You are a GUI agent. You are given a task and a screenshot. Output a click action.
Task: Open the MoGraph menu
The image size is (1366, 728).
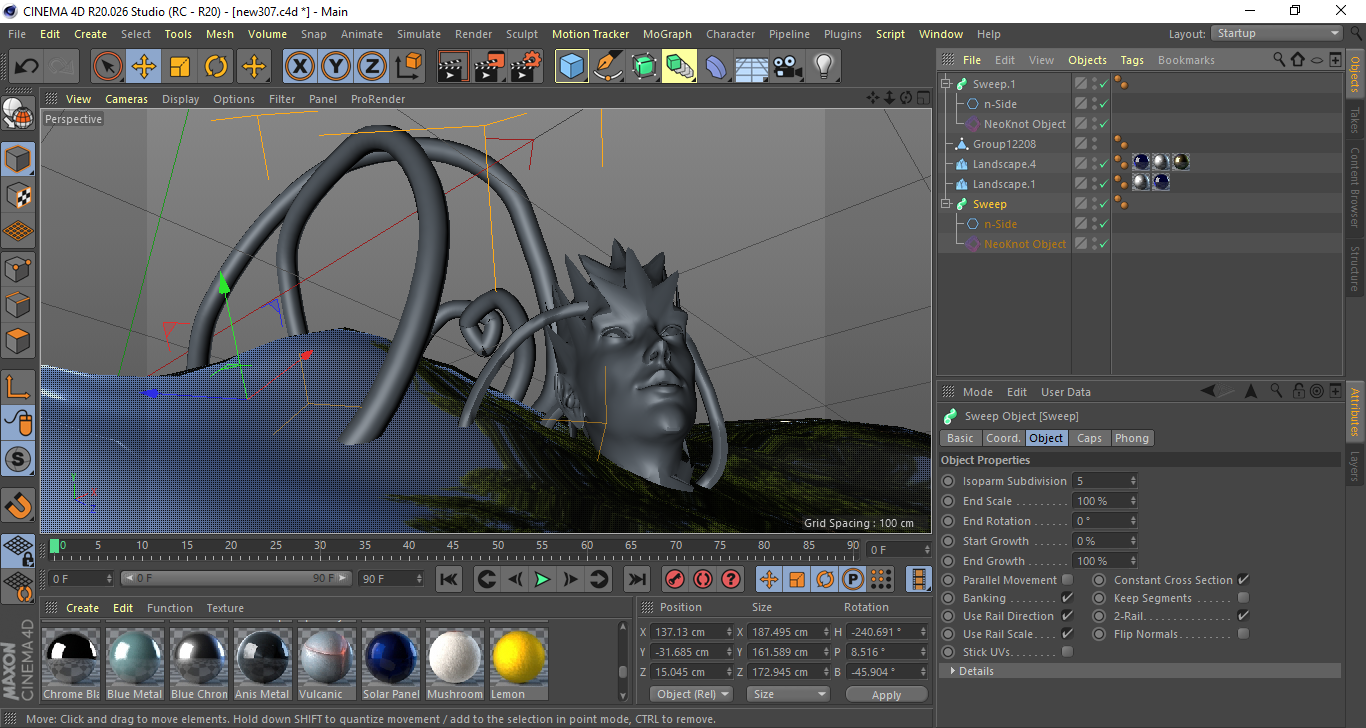[667, 34]
